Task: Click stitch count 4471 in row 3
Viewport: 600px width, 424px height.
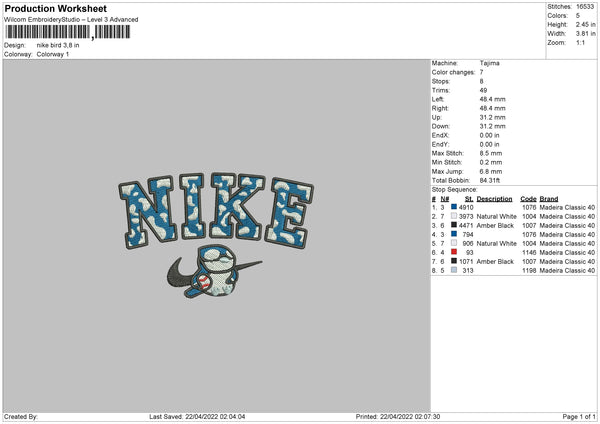Action: 466,225
